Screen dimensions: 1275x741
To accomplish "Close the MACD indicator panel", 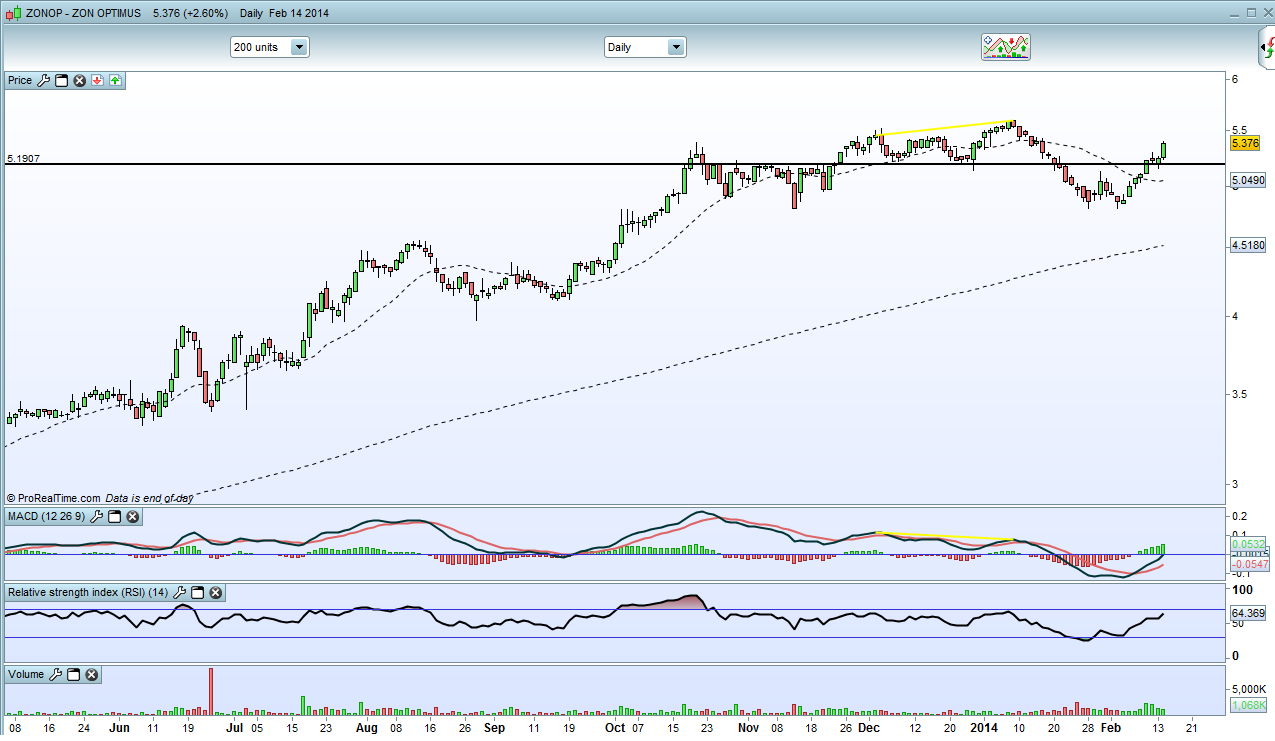I will coord(133,517).
